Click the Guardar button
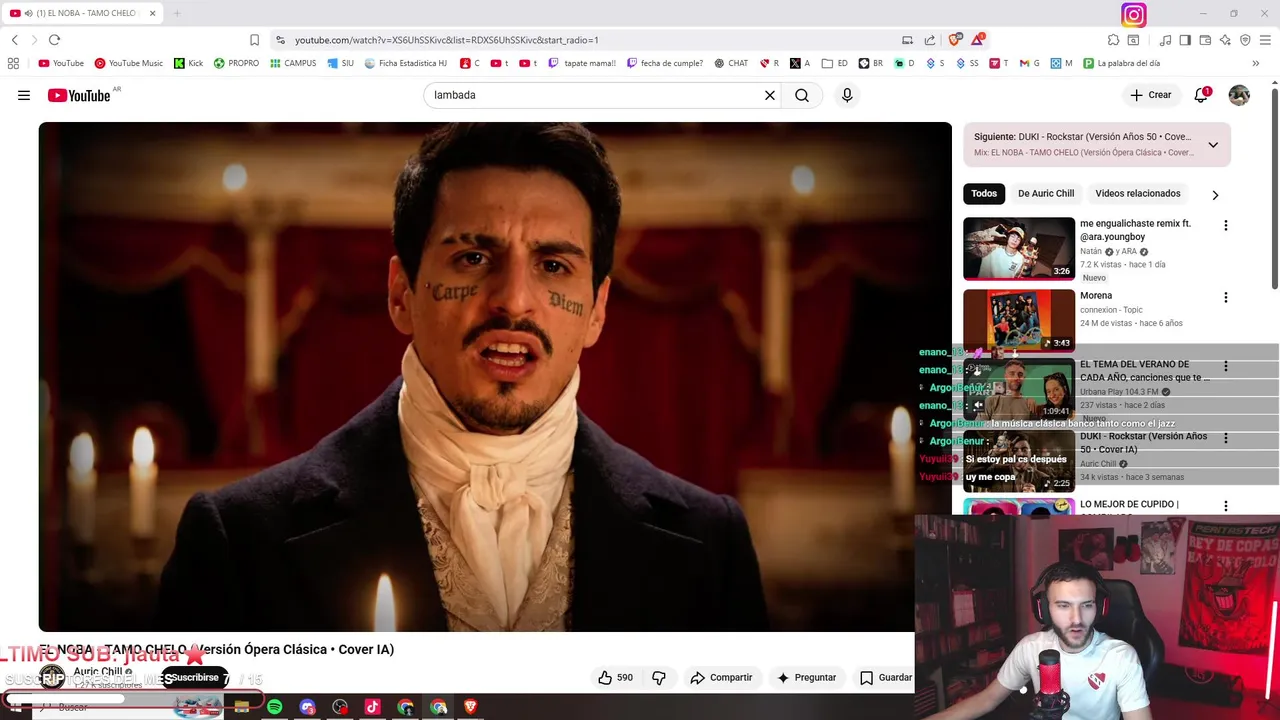 point(886,677)
